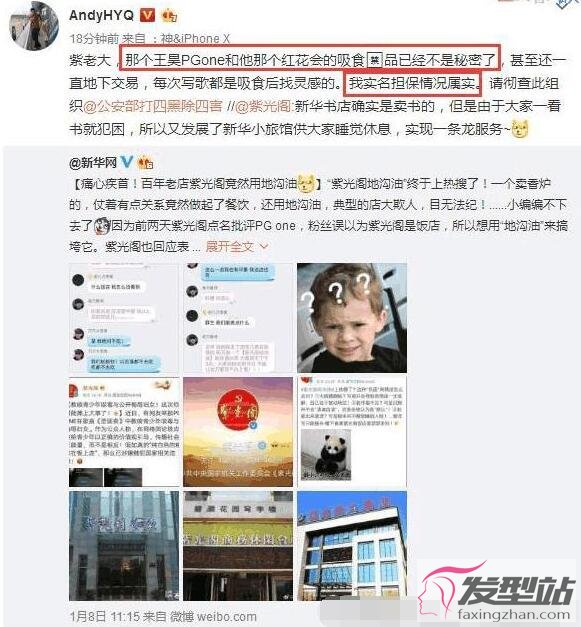Open the @紫光阁 mention link

[x=264, y=106]
